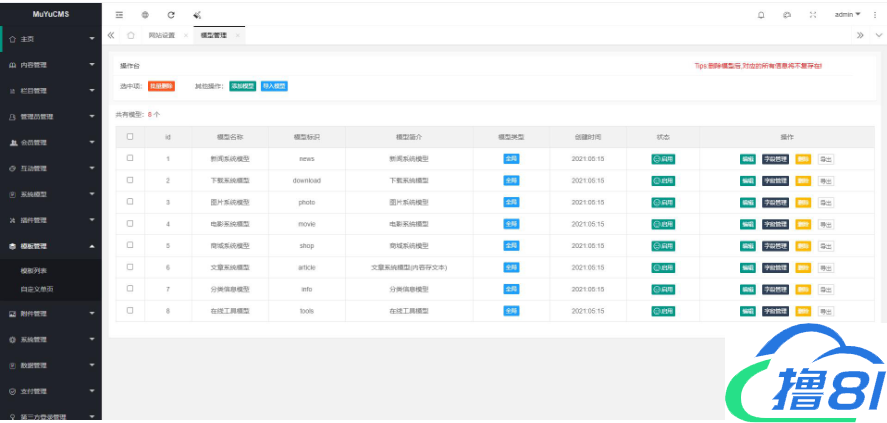This screenshot has width=887, height=423.
Task: Click the green 添加模型 button
Action: tap(242, 87)
